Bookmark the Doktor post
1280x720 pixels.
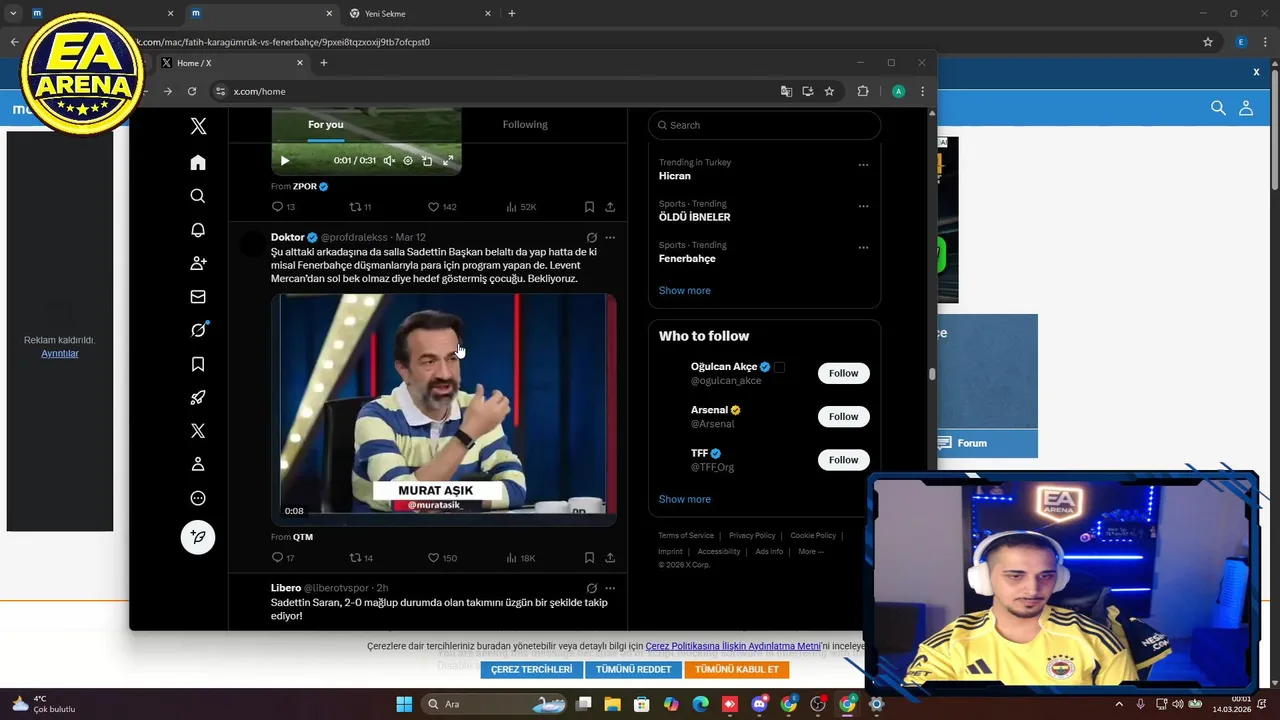point(589,558)
